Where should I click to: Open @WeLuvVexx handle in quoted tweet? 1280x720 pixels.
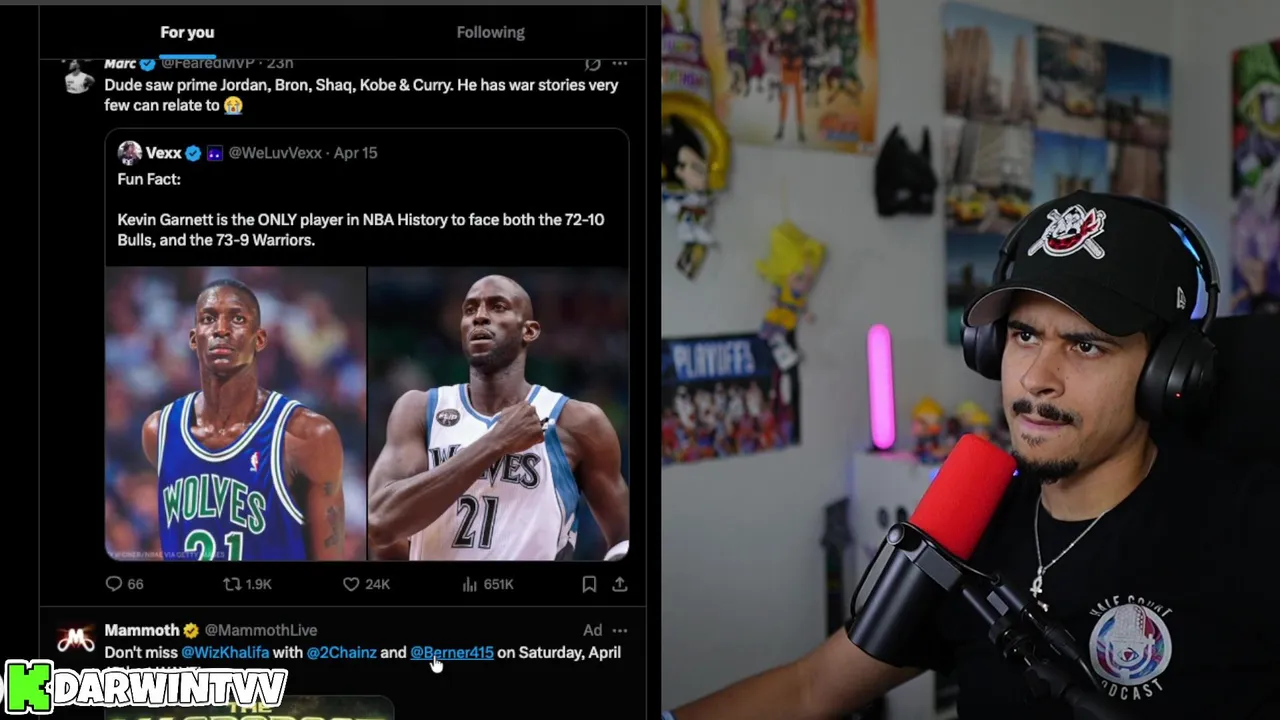(275, 153)
